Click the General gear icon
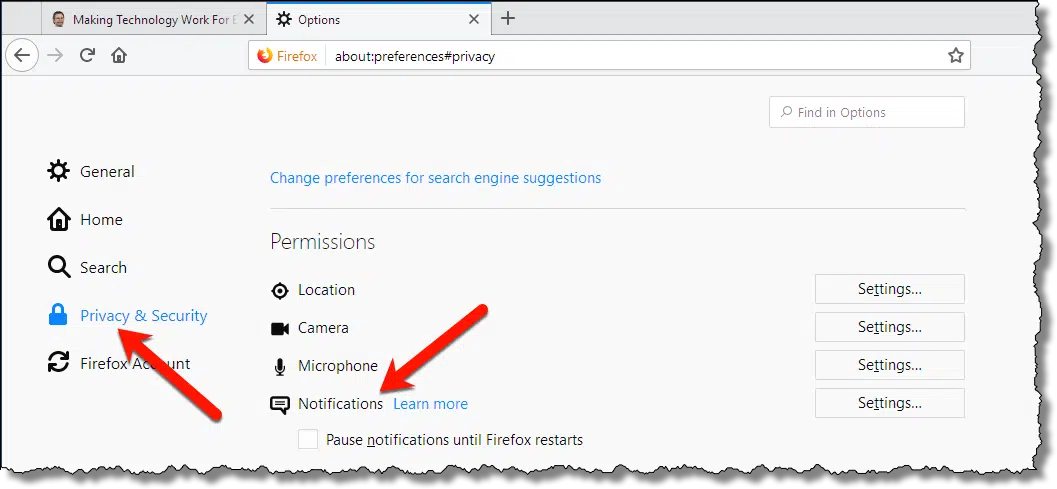Image resolution: width=1057 pixels, height=489 pixels. 59,171
